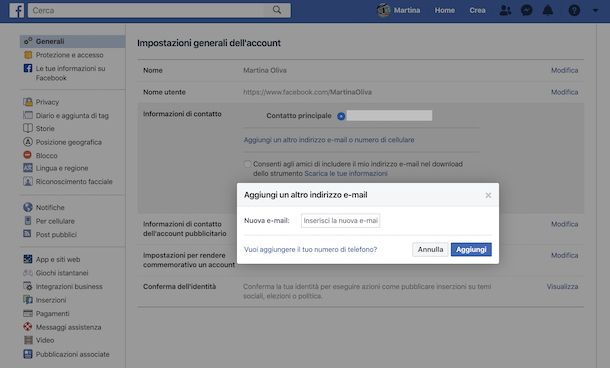
Task: Click Modifica in the Nome row
Action: tap(564, 70)
